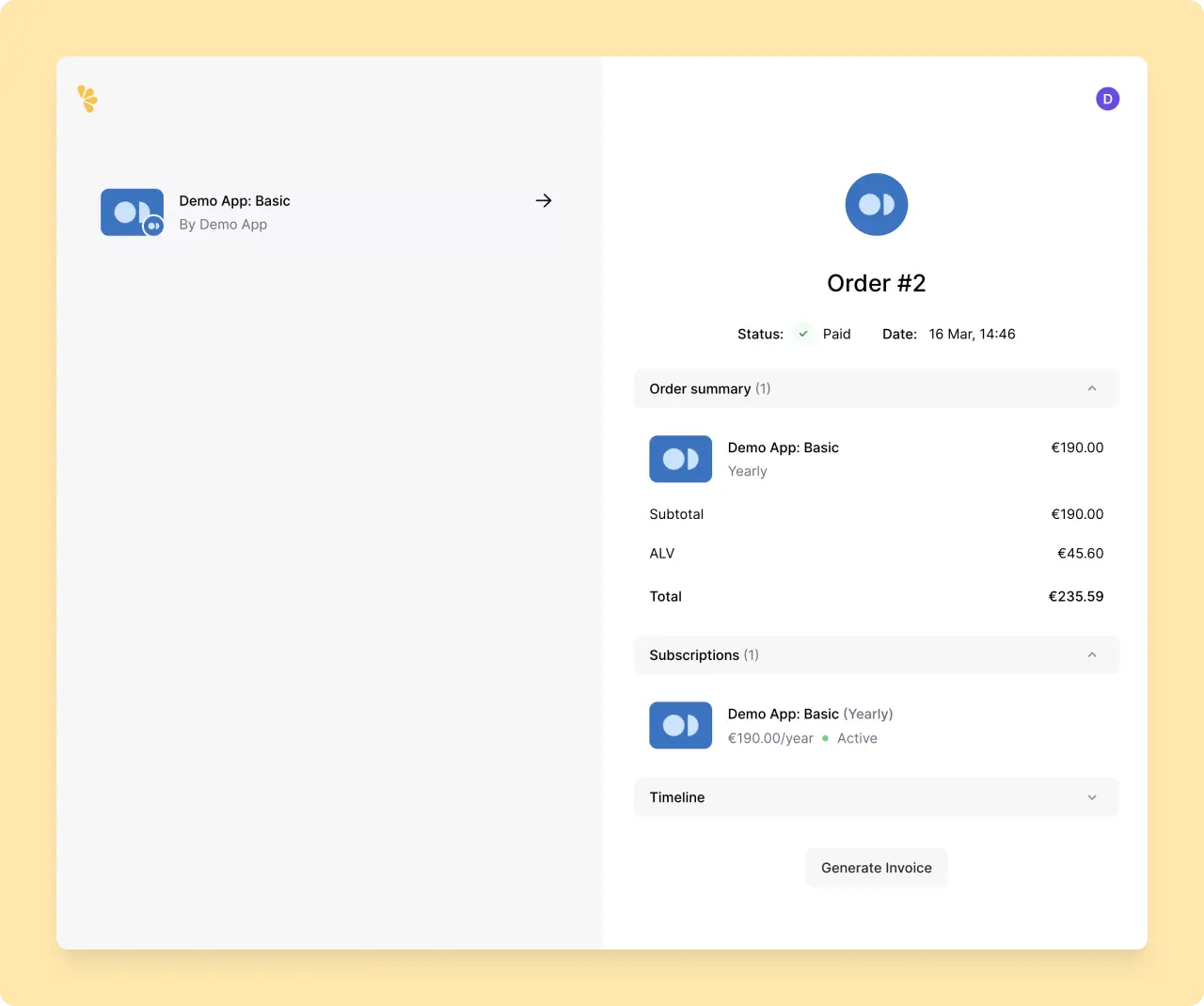Click the By Demo App store link
This screenshot has width=1204, height=1006.
[x=223, y=225]
